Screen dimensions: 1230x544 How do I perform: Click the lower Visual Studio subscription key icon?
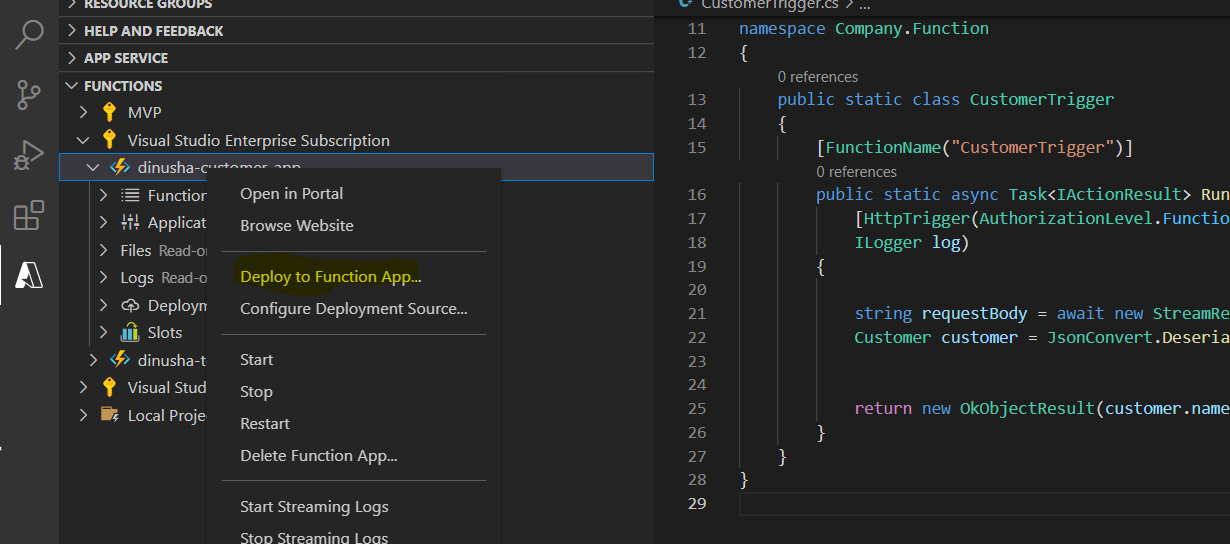tap(110, 387)
